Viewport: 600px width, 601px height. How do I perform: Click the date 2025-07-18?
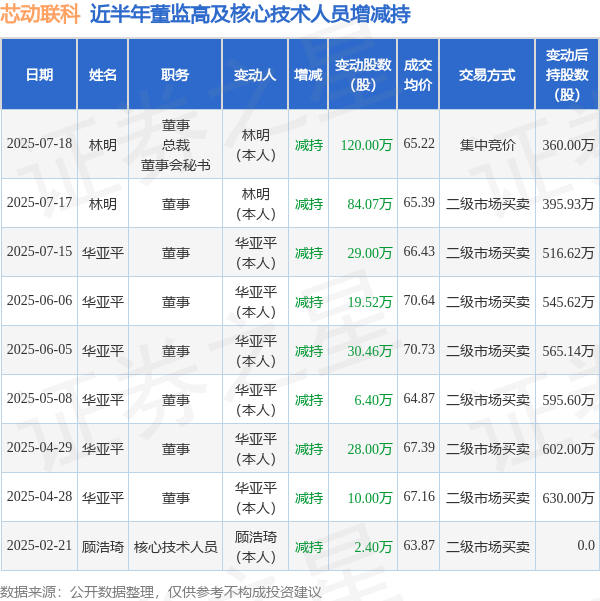[x=39, y=144]
